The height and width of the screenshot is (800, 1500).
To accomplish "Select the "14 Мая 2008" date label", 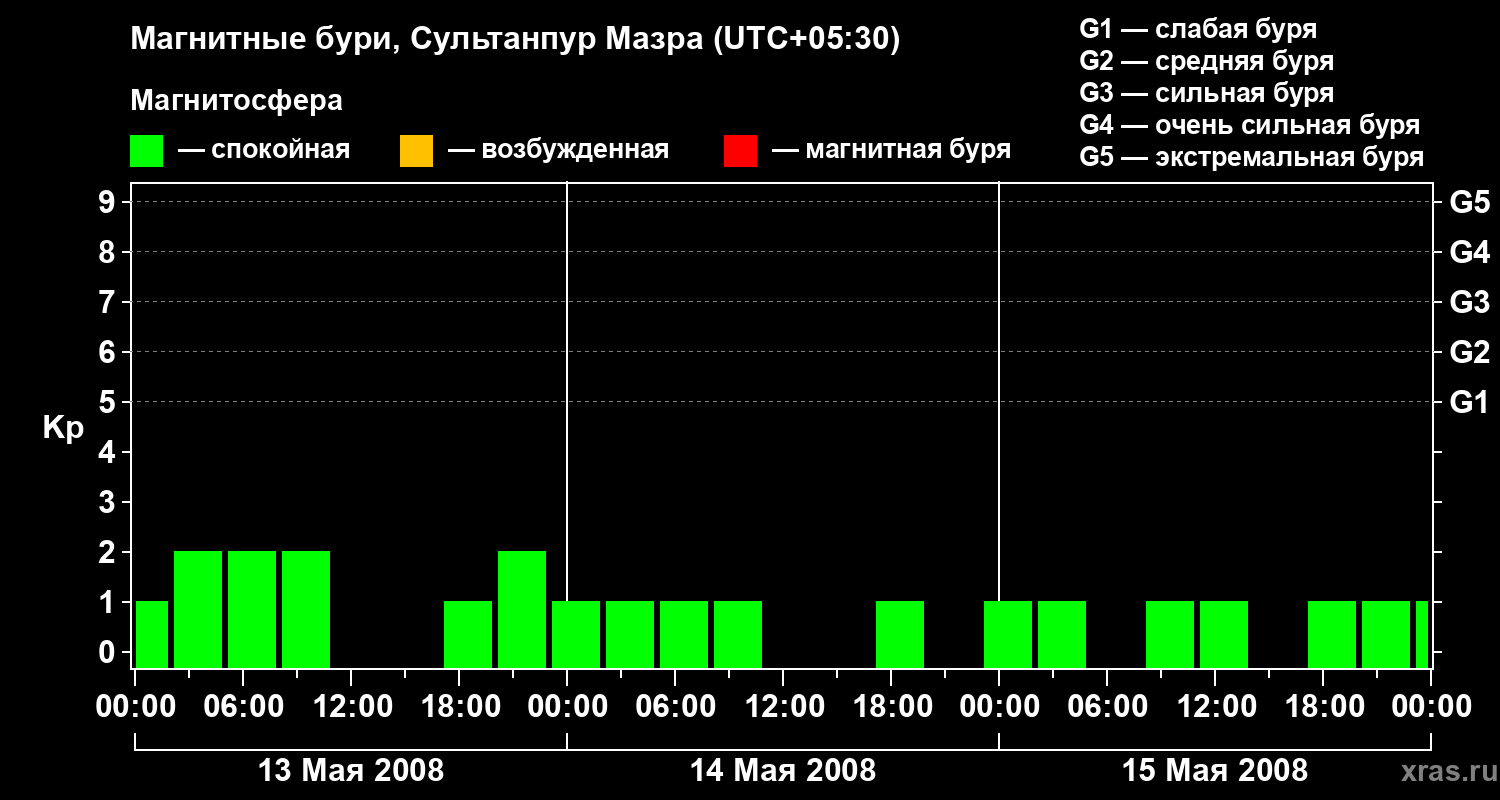I will pyautogui.click(x=783, y=771).
